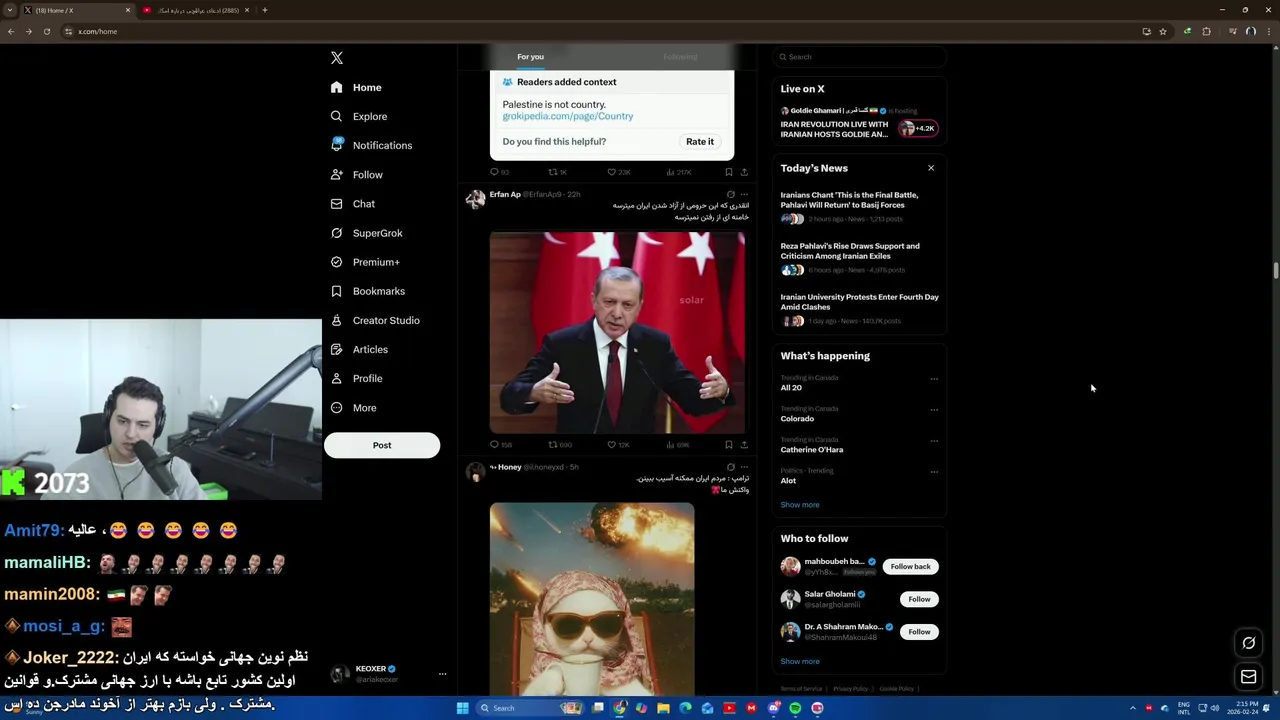Click the Grok icon on Erfan Ap post
The width and height of the screenshot is (1280, 720).
point(730,194)
